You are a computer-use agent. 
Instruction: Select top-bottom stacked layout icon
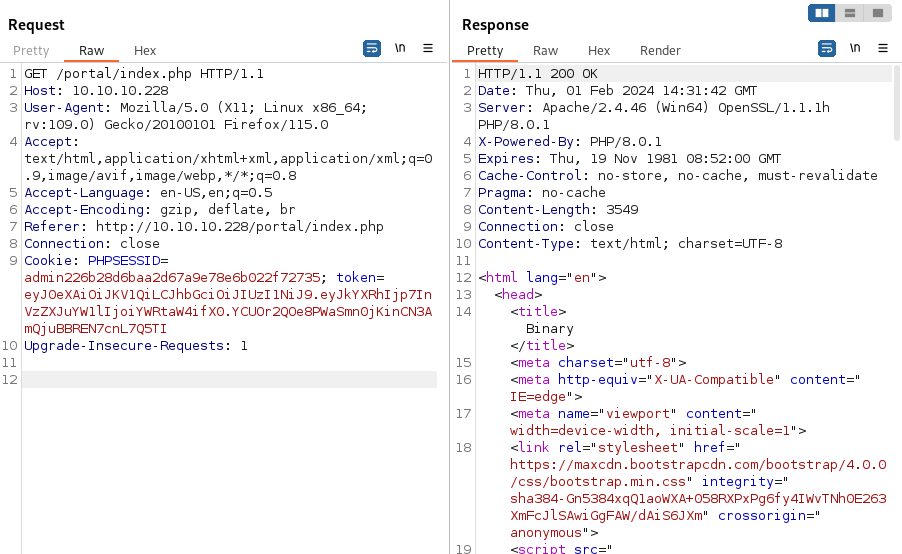pos(850,13)
